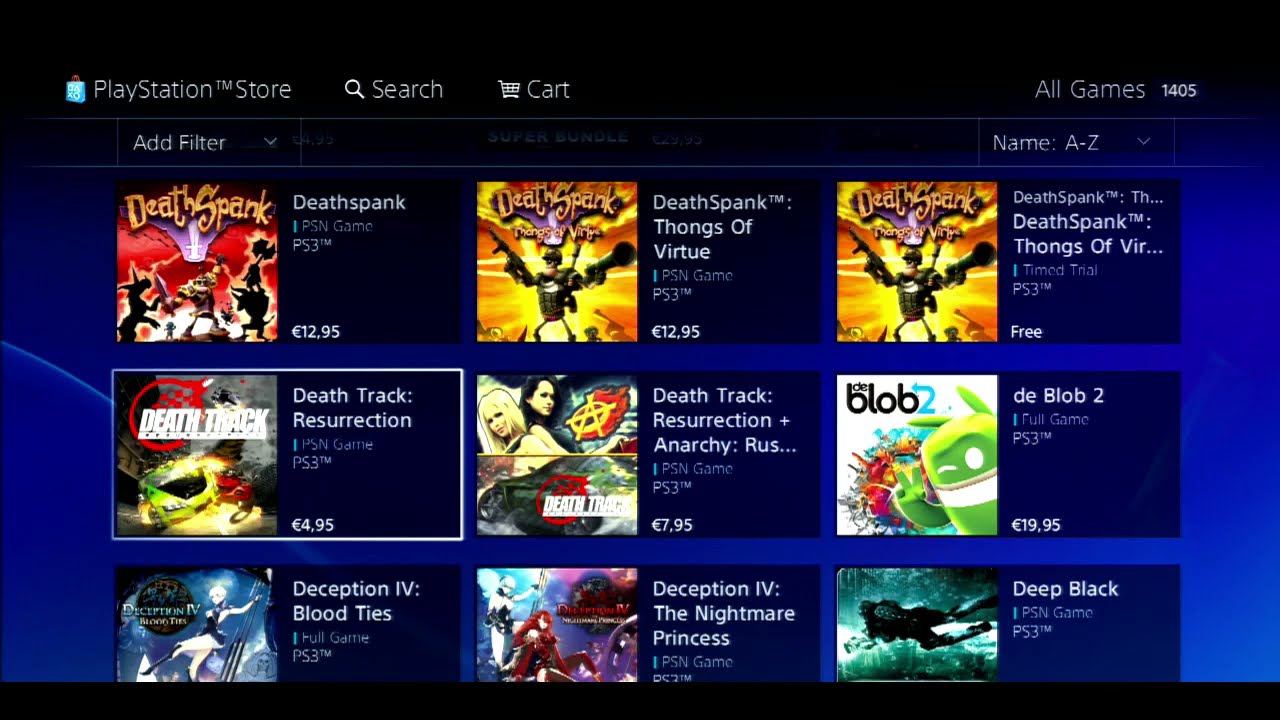The image size is (1280, 720).
Task: Open the Name: A-Z sort dropdown
Action: tap(1076, 142)
